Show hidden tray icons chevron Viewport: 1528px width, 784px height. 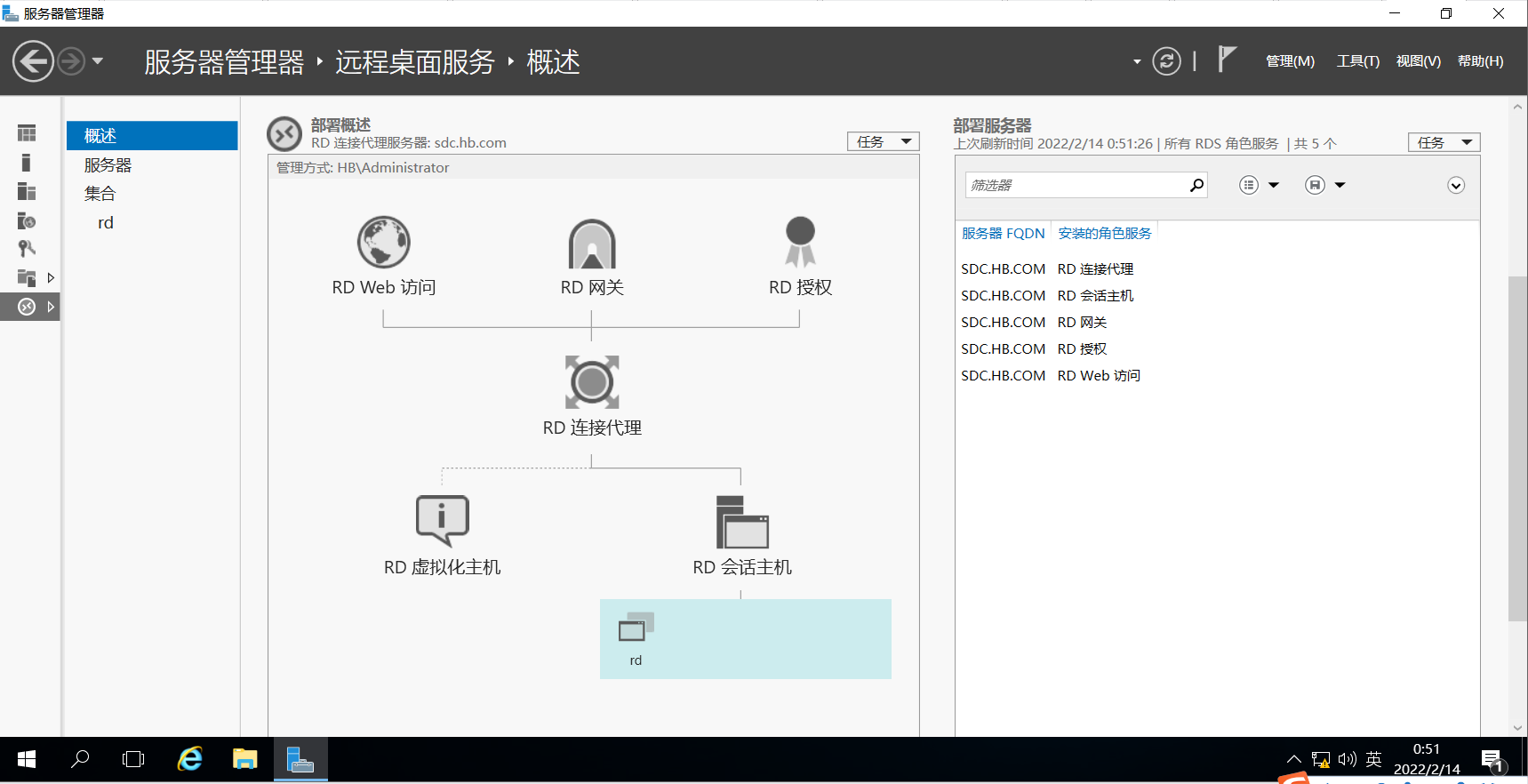(x=1293, y=759)
